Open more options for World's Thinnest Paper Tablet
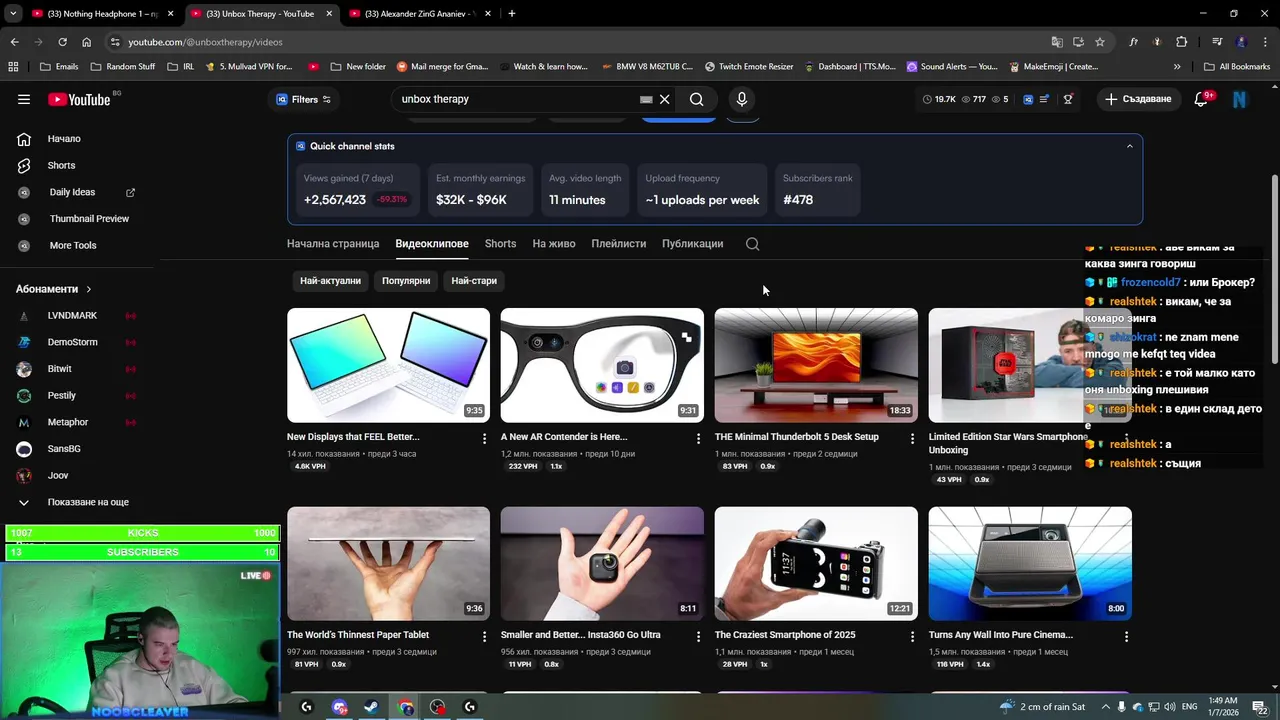Viewport: 1280px width, 720px height. click(485, 637)
